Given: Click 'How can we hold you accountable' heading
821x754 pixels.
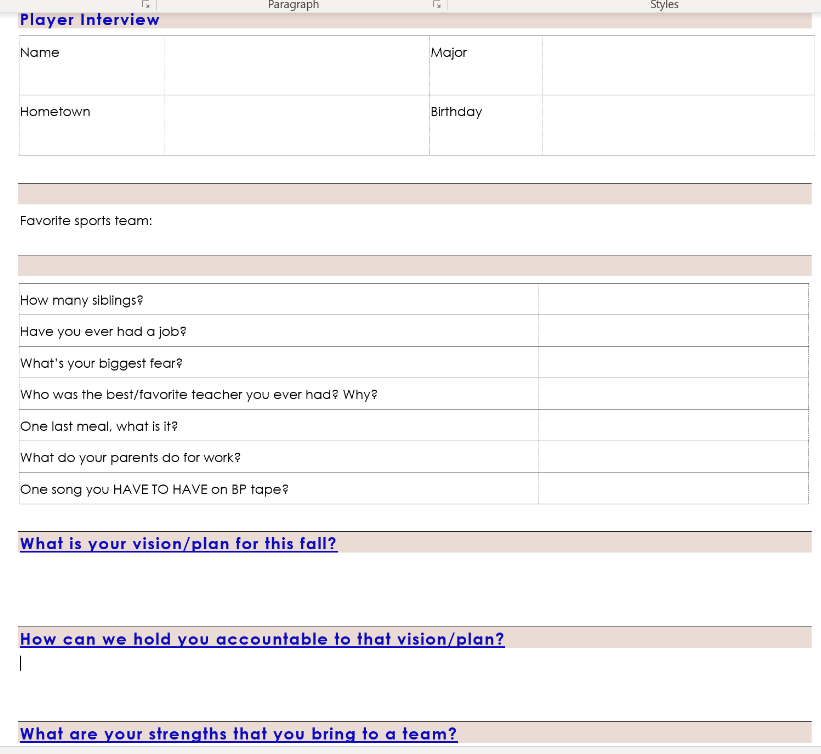Looking at the screenshot, I should click(x=262, y=639).
